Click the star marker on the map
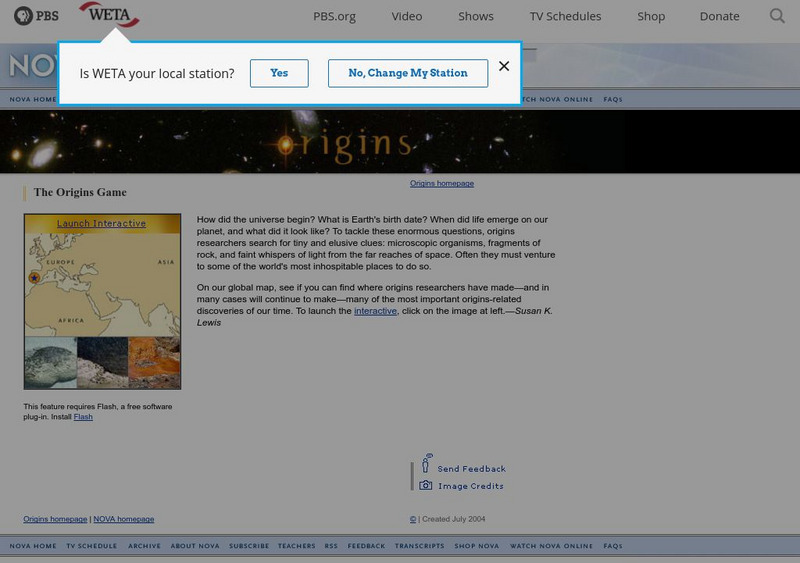 click(x=34, y=278)
